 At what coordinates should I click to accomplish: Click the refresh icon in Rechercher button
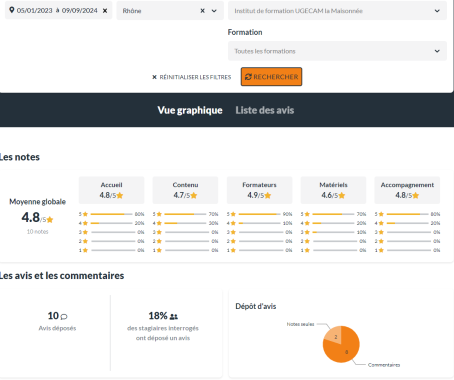(x=248, y=77)
